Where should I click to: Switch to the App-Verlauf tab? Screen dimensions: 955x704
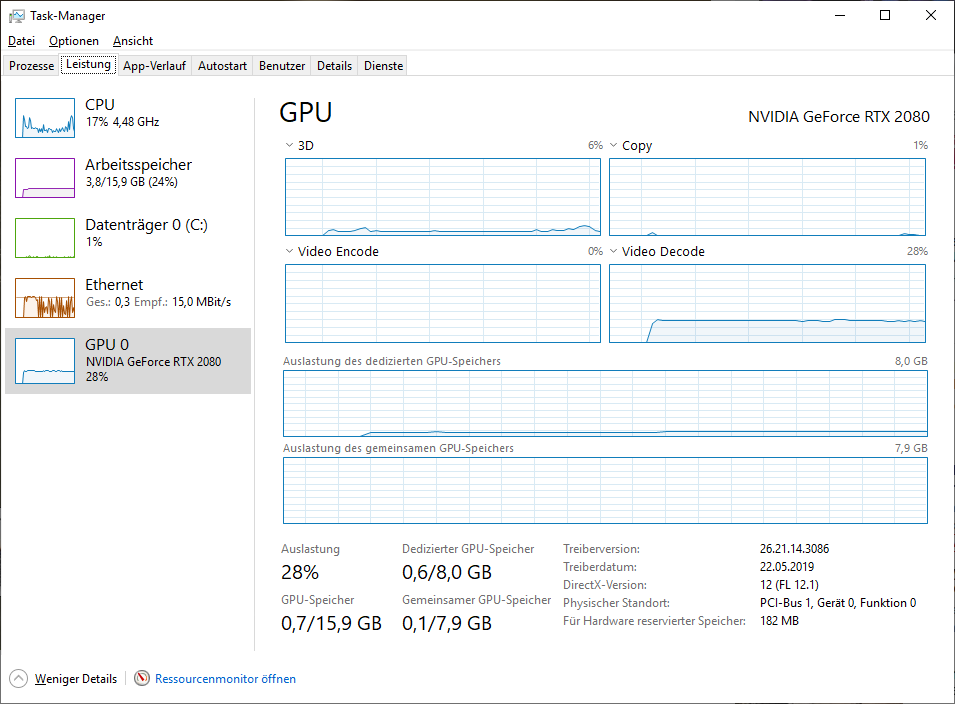pos(154,66)
